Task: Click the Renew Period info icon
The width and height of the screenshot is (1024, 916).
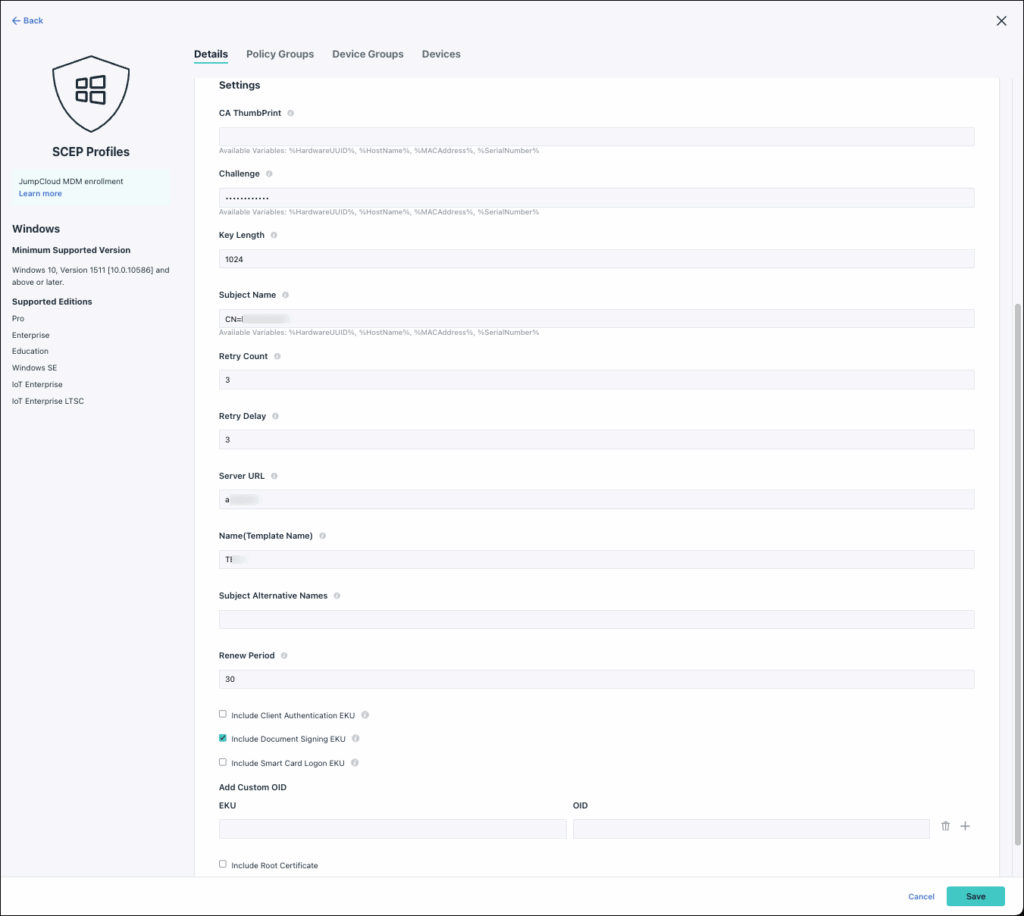Action: click(x=282, y=655)
